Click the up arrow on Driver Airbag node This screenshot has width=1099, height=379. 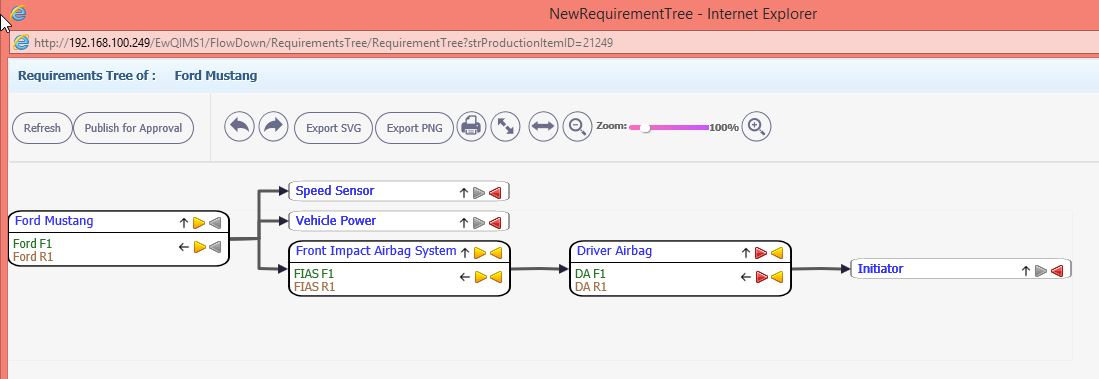pos(745,253)
